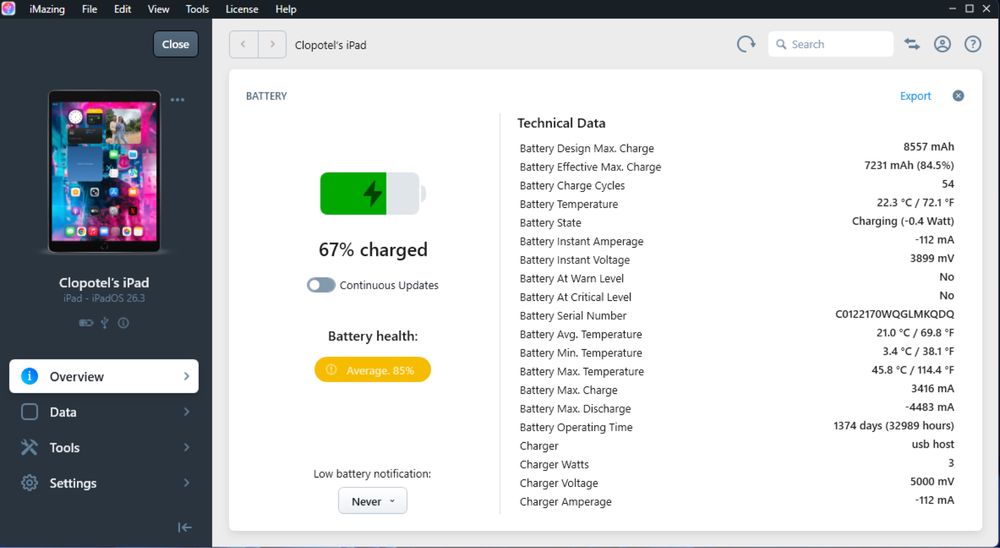Screen dimensions: 1000x548
Task: Collapse the sidebar with the arrow icon
Action: click(x=185, y=527)
